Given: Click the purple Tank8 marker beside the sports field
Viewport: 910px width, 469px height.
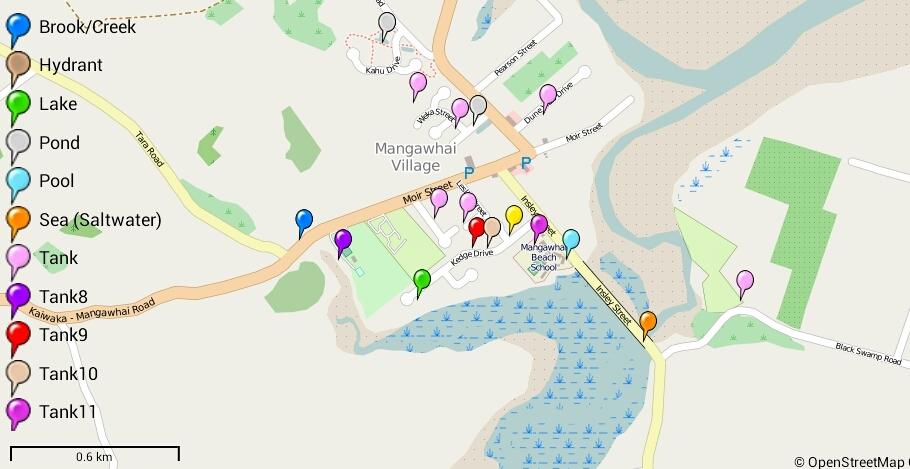Looking at the screenshot, I should pyautogui.click(x=343, y=244).
